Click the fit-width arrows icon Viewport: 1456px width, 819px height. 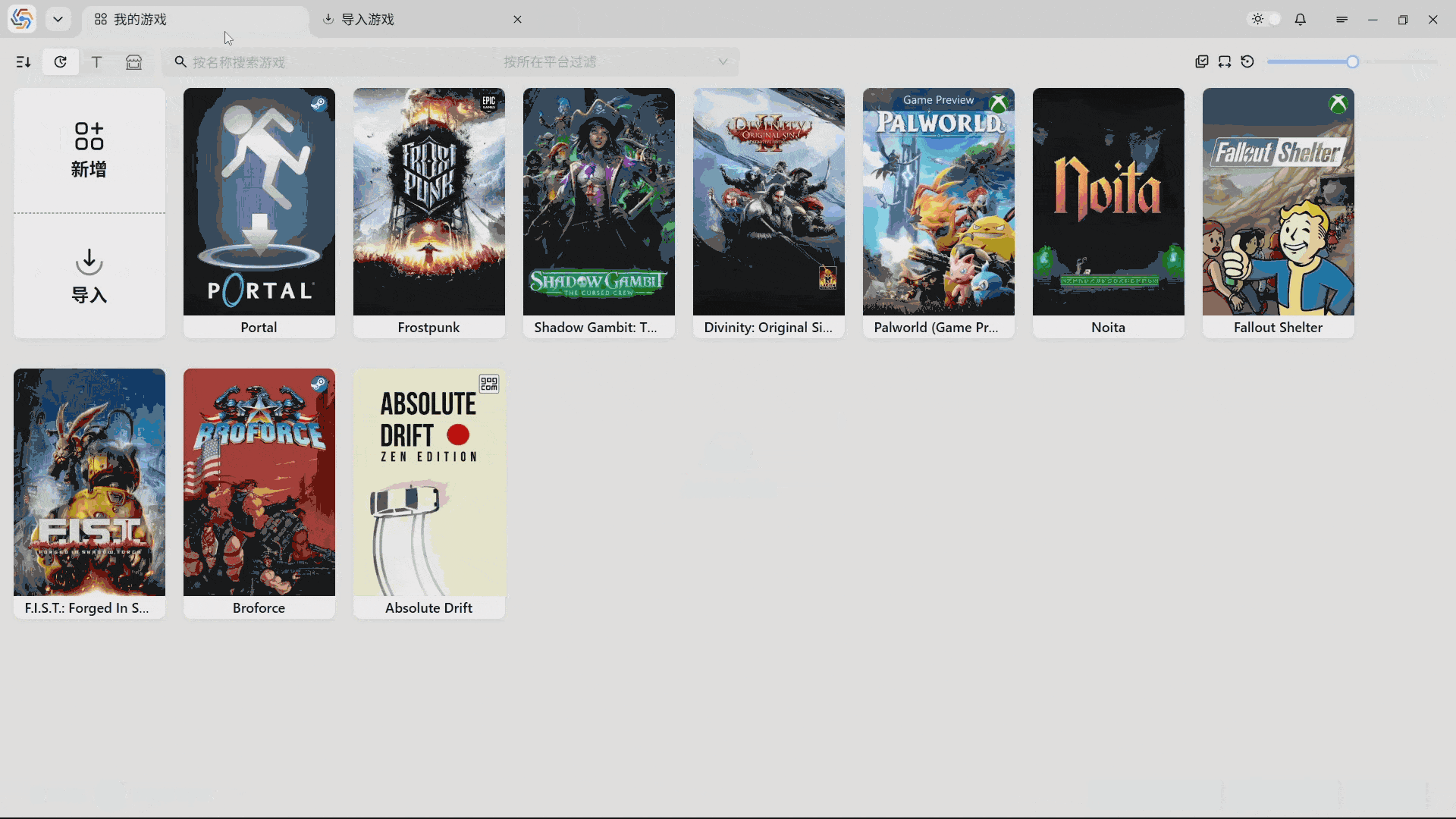click(x=1225, y=62)
